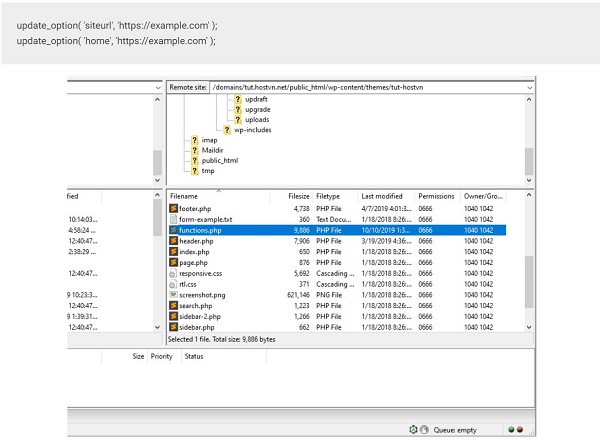Click the tmp folder question-mark icon
This screenshot has height=441, width=600.
[195, 171]
